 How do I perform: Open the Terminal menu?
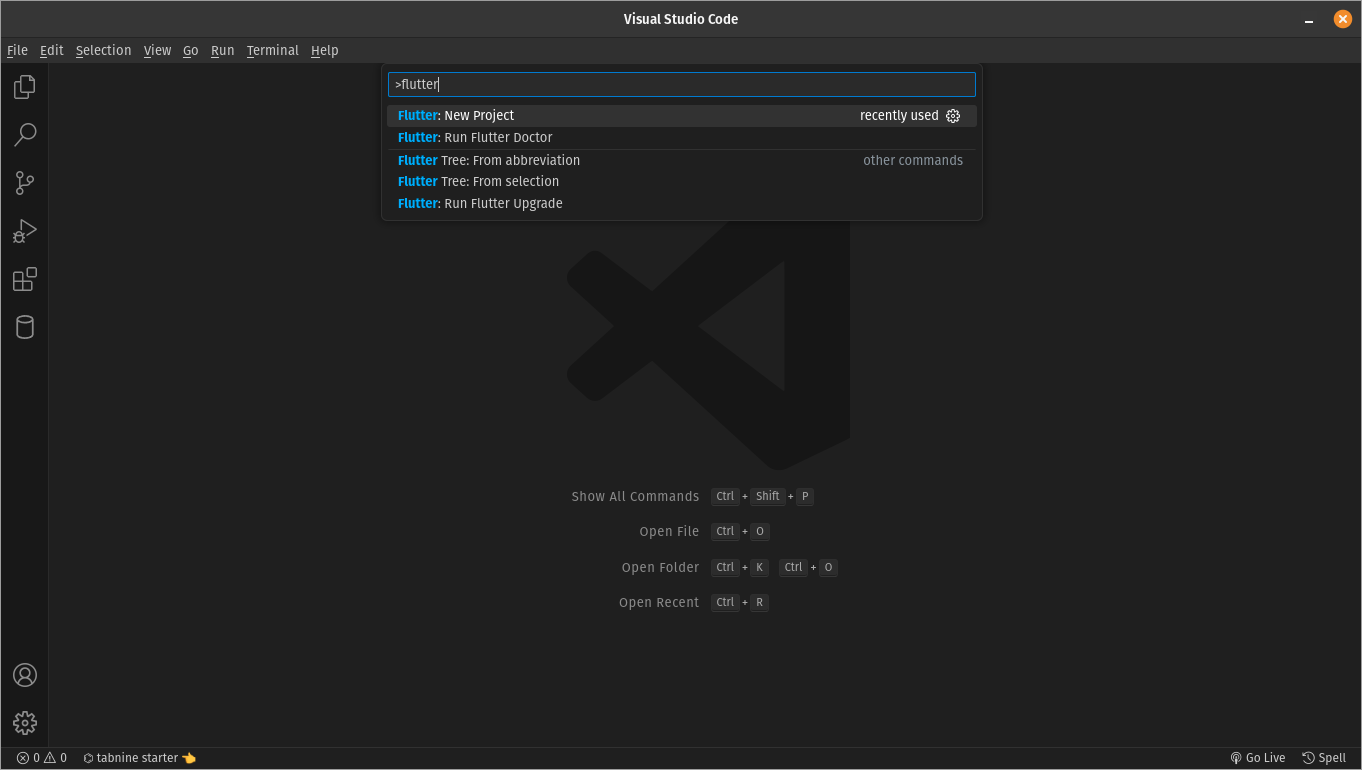click(x=272, y=50)
